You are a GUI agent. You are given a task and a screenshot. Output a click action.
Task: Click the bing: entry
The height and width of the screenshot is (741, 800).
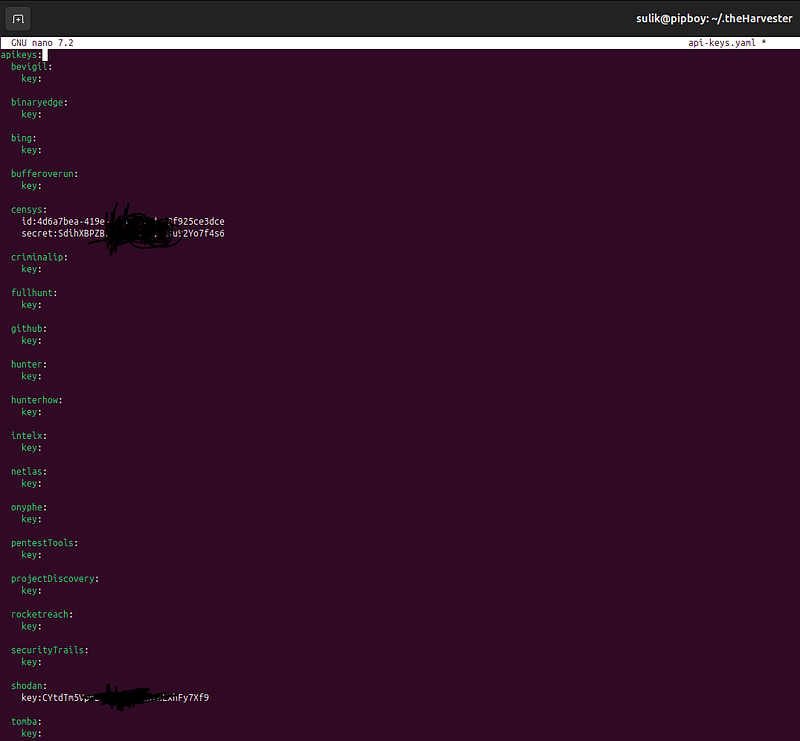[24, 138]
